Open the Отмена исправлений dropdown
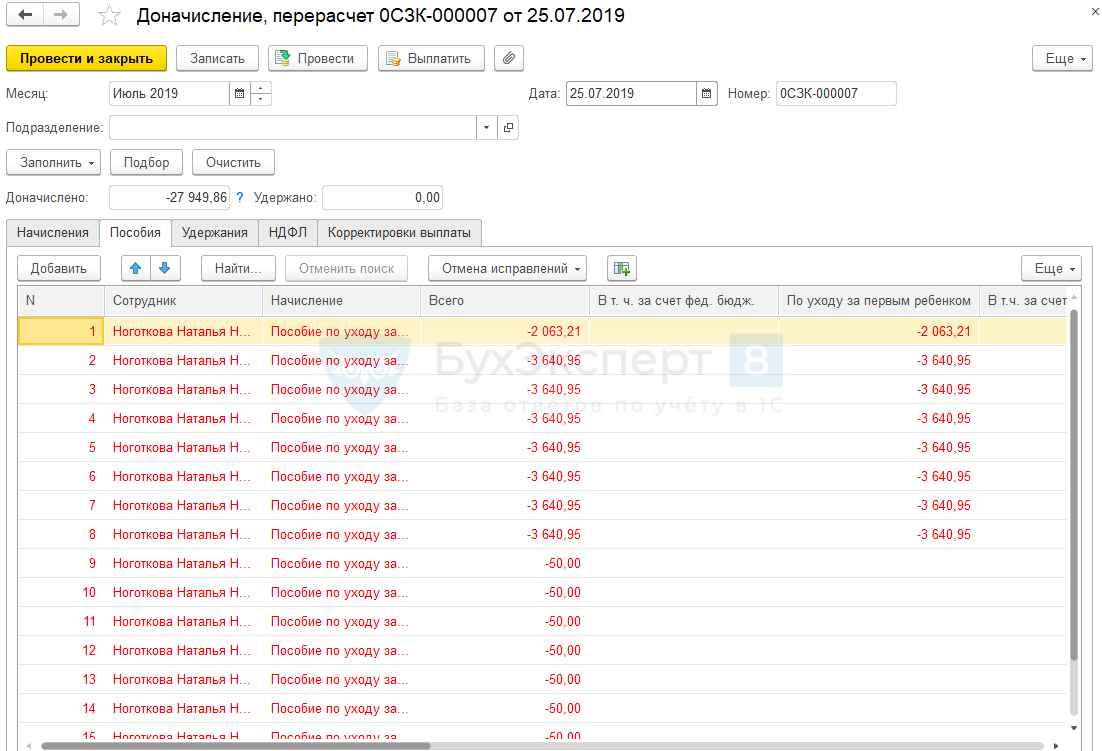The width and height of the screenshot is (1102, 751). click(x=507, y=268)
